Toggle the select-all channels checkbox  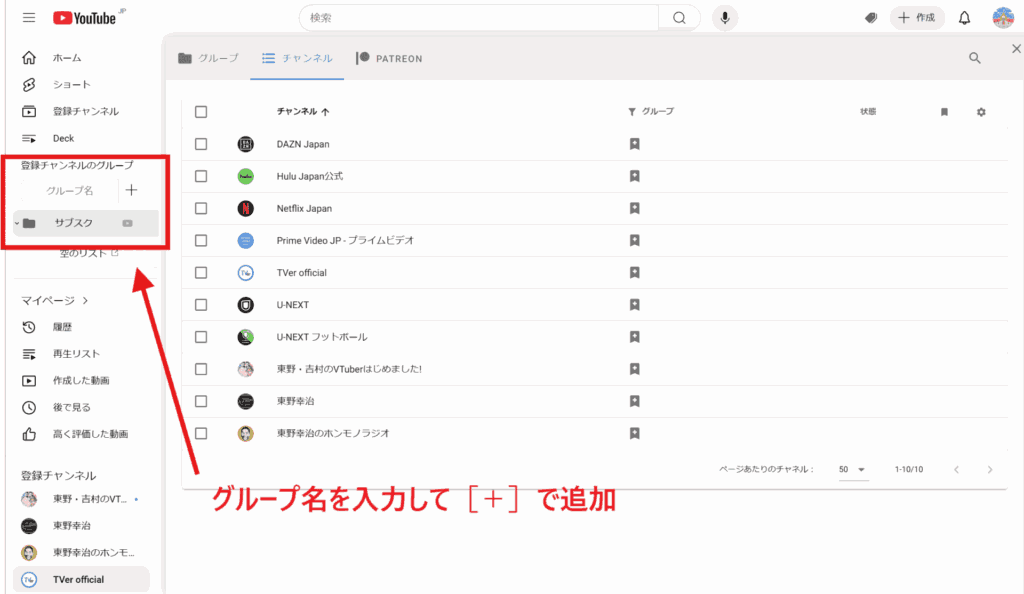[201, 112]
